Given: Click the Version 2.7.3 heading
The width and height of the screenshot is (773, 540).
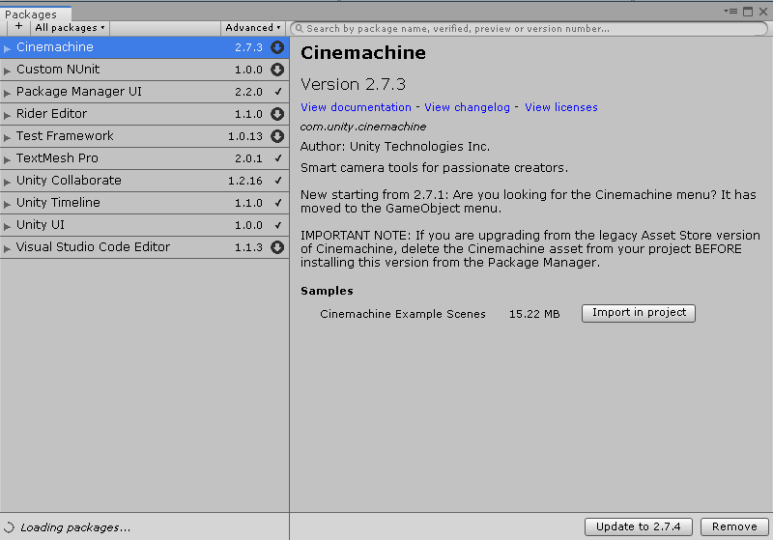Looking at the screenshot, I should (x=353, y=84).
